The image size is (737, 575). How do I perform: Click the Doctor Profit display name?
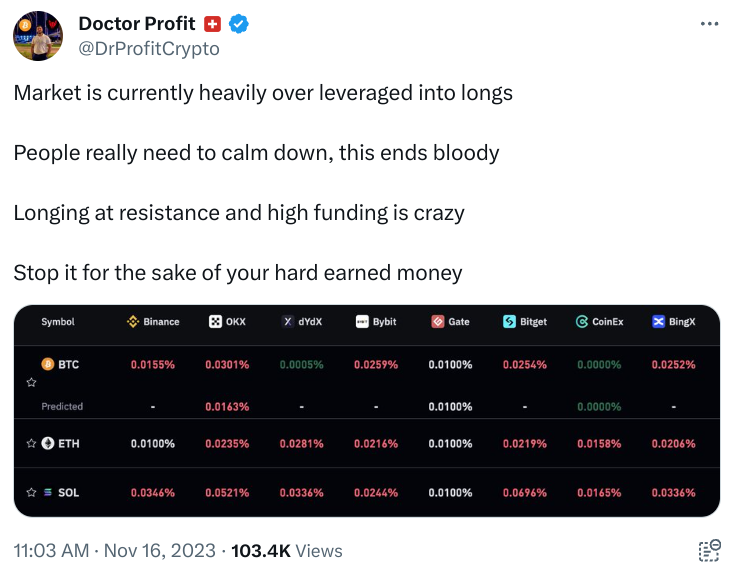click(x=136, y=24)
